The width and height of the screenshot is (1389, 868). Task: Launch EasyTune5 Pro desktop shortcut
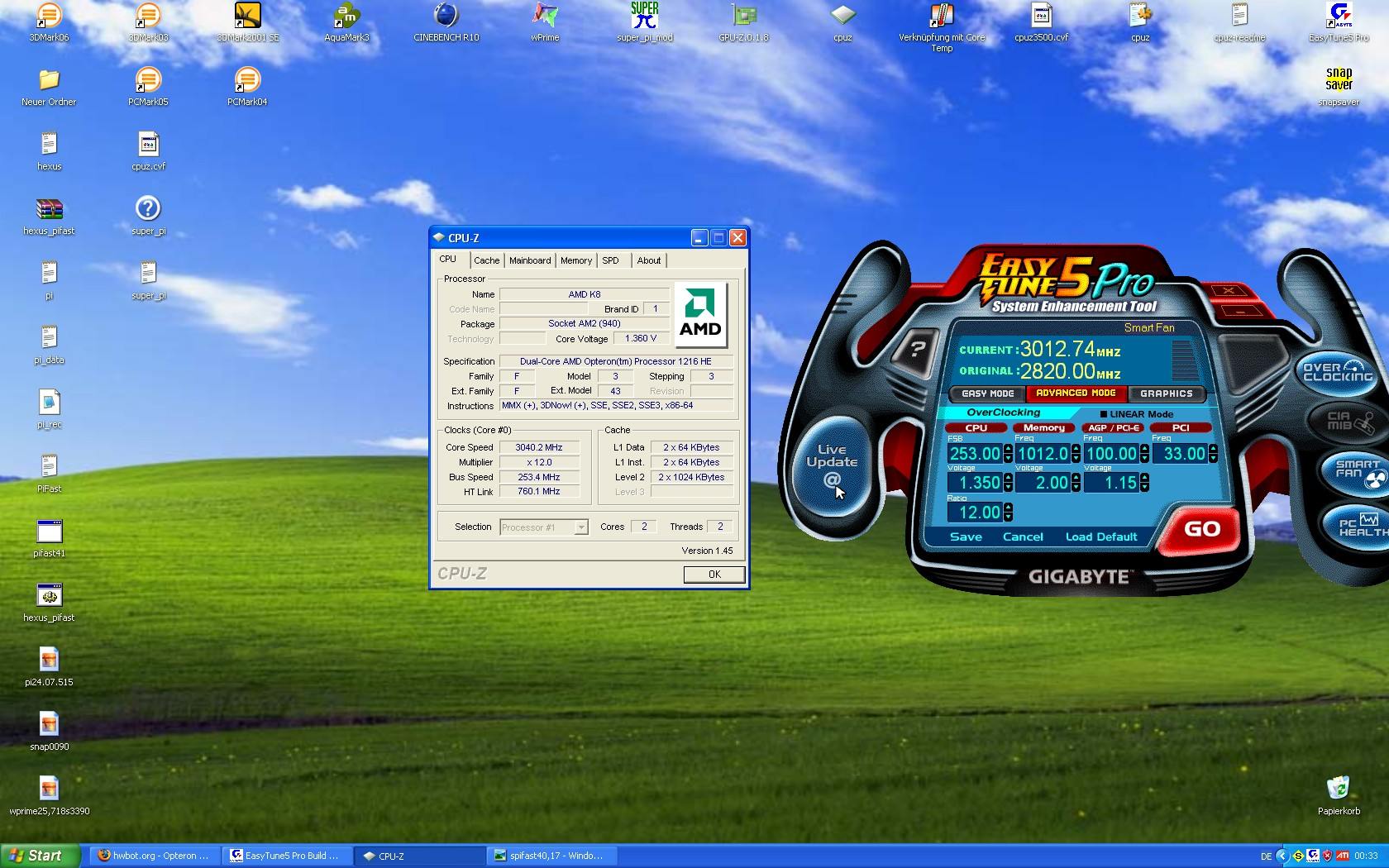click(x=1339, y=22)
